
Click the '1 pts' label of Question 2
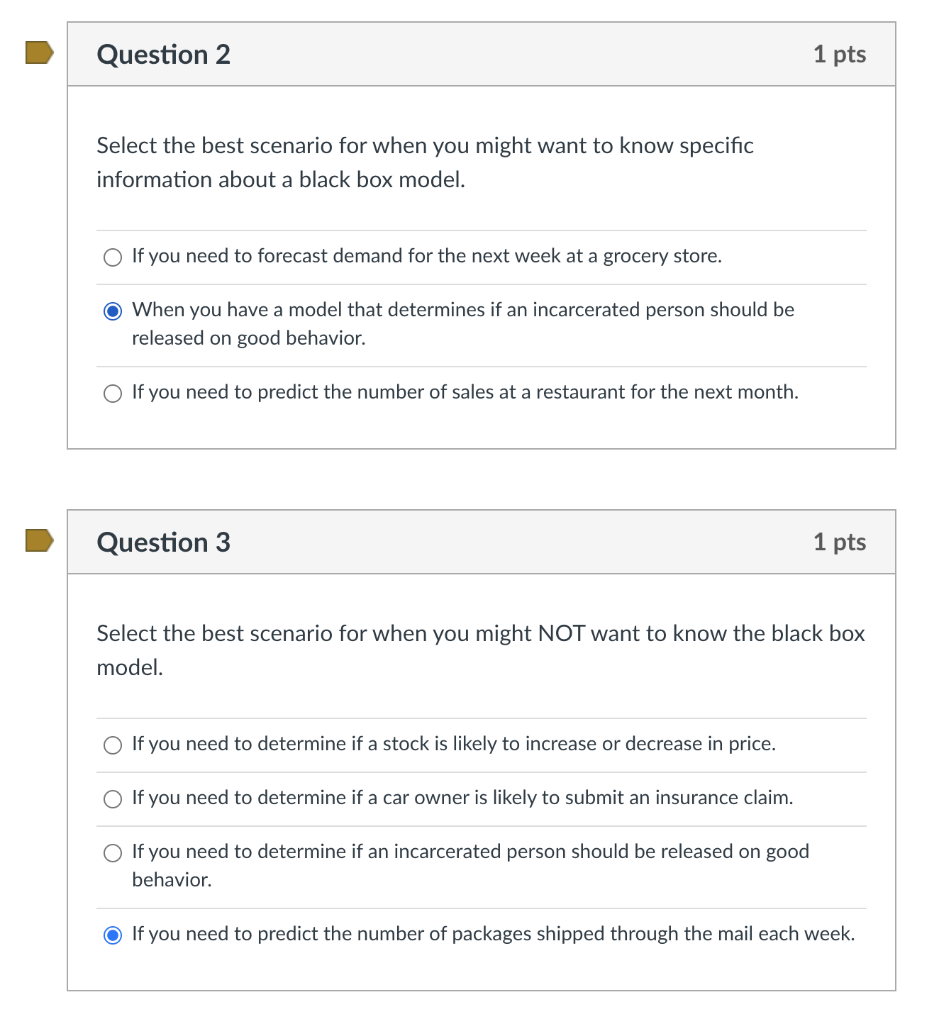click(840, 54)
